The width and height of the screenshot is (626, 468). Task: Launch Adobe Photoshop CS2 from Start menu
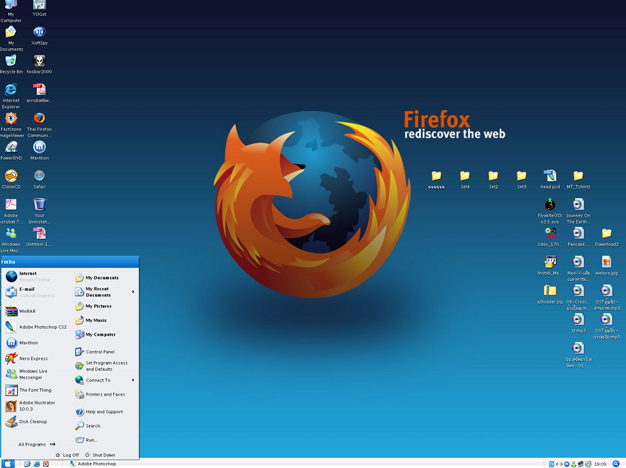click(x=36, y=327)
